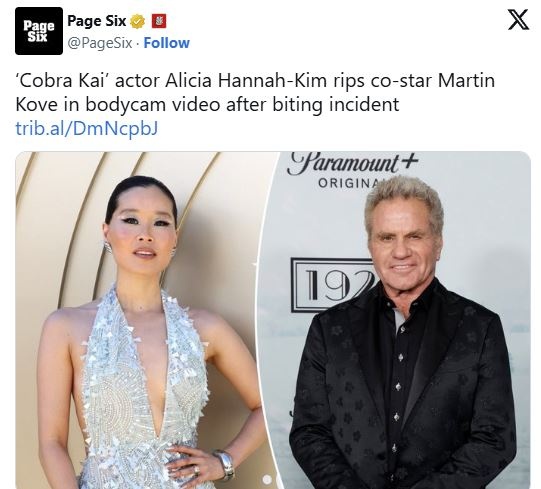Click the @PageSix handle

coord(100,43)
